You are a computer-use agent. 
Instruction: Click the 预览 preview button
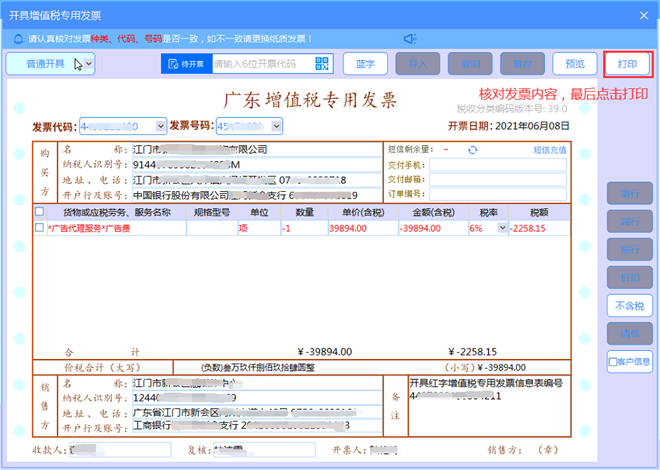pos(575,64)
